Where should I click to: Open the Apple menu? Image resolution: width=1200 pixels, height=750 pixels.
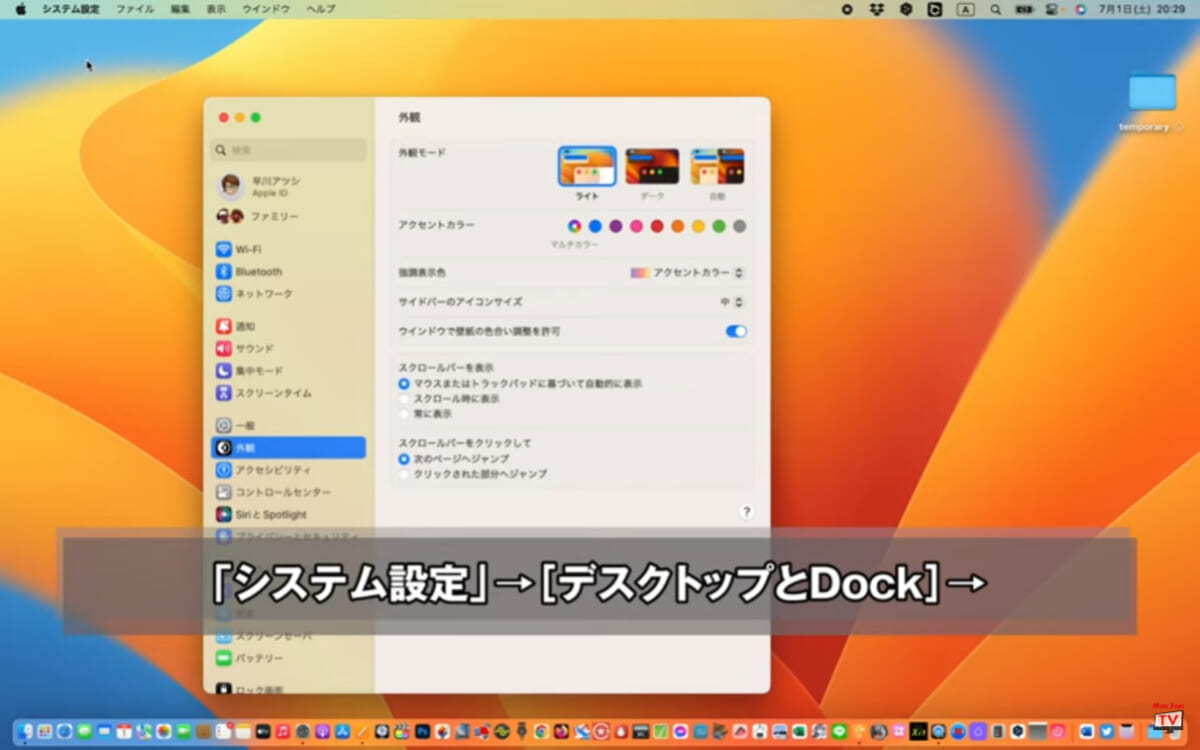coord(20,9)
